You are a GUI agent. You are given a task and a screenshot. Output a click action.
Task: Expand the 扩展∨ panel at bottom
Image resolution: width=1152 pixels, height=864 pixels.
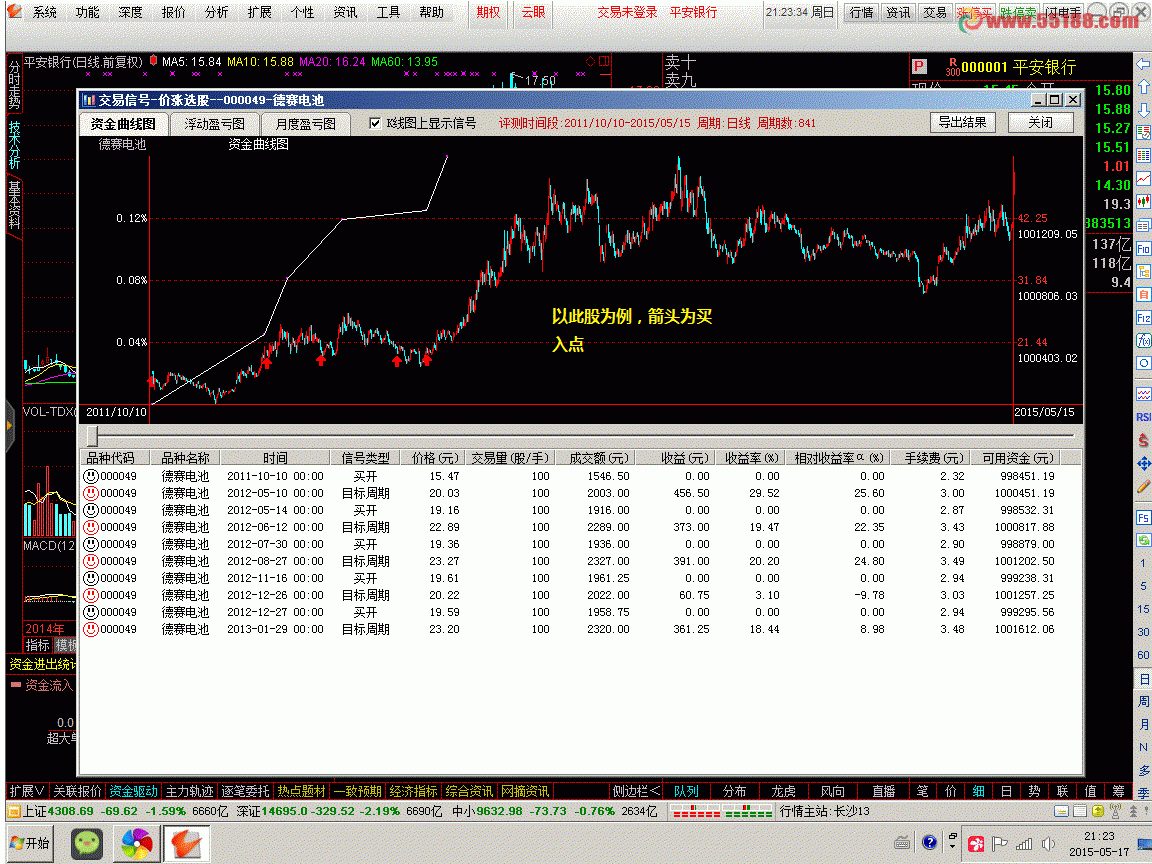[x=26, y=791]
